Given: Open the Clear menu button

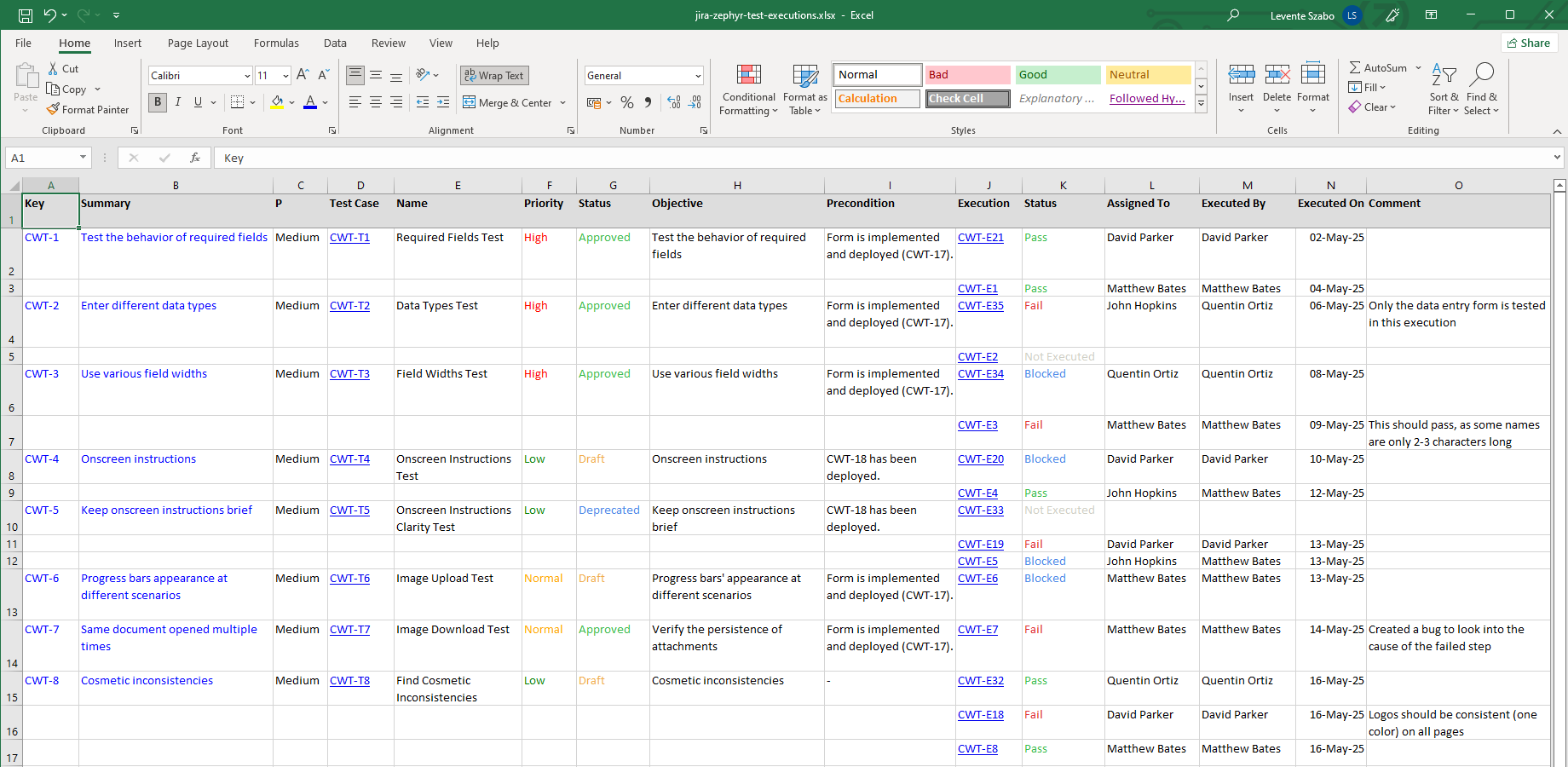Looking at the screenshot, I should point(1373,107).
